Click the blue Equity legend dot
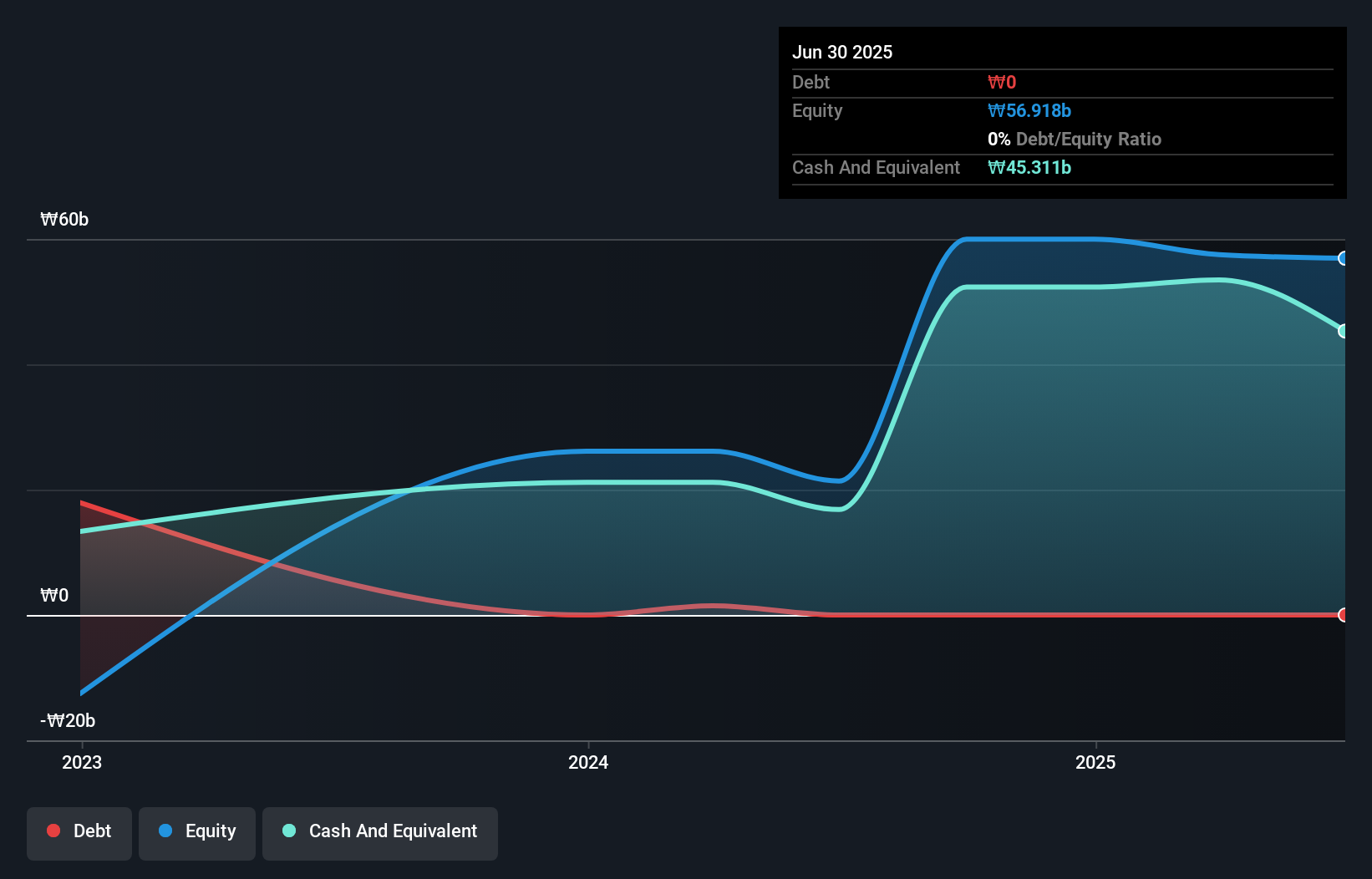 165,831
